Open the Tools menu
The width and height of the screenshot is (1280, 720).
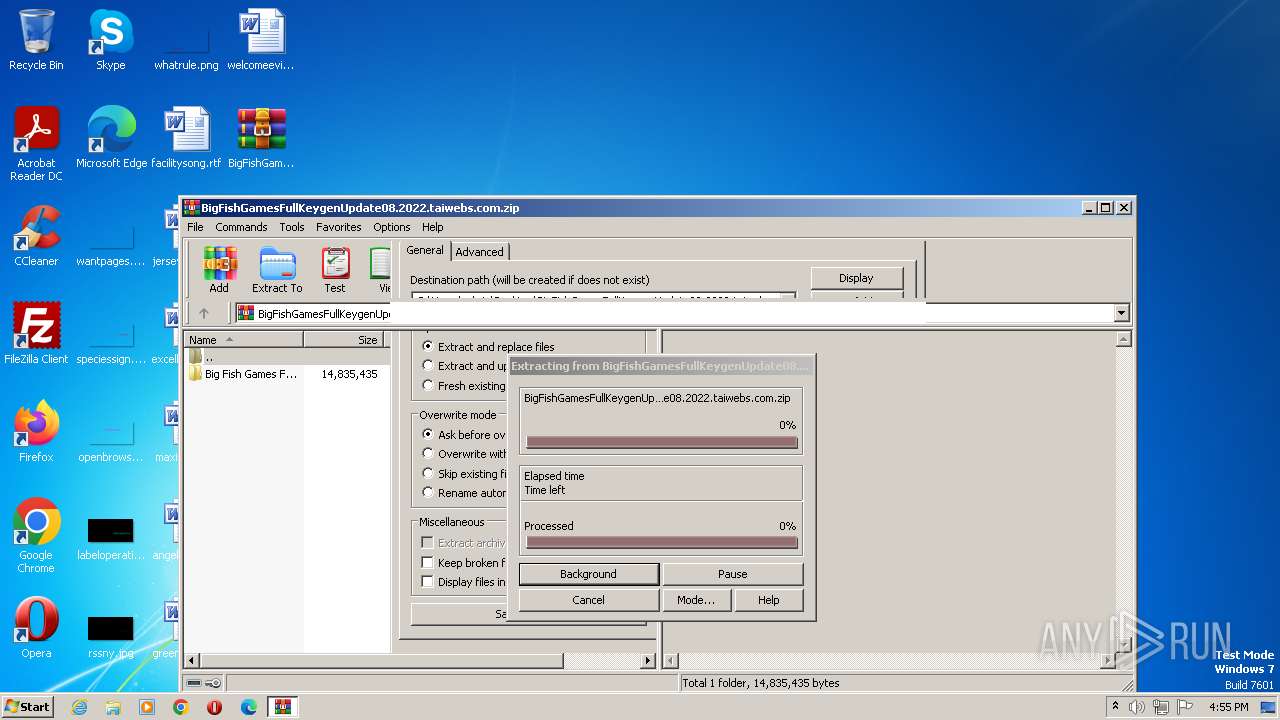tap(292, 227)
